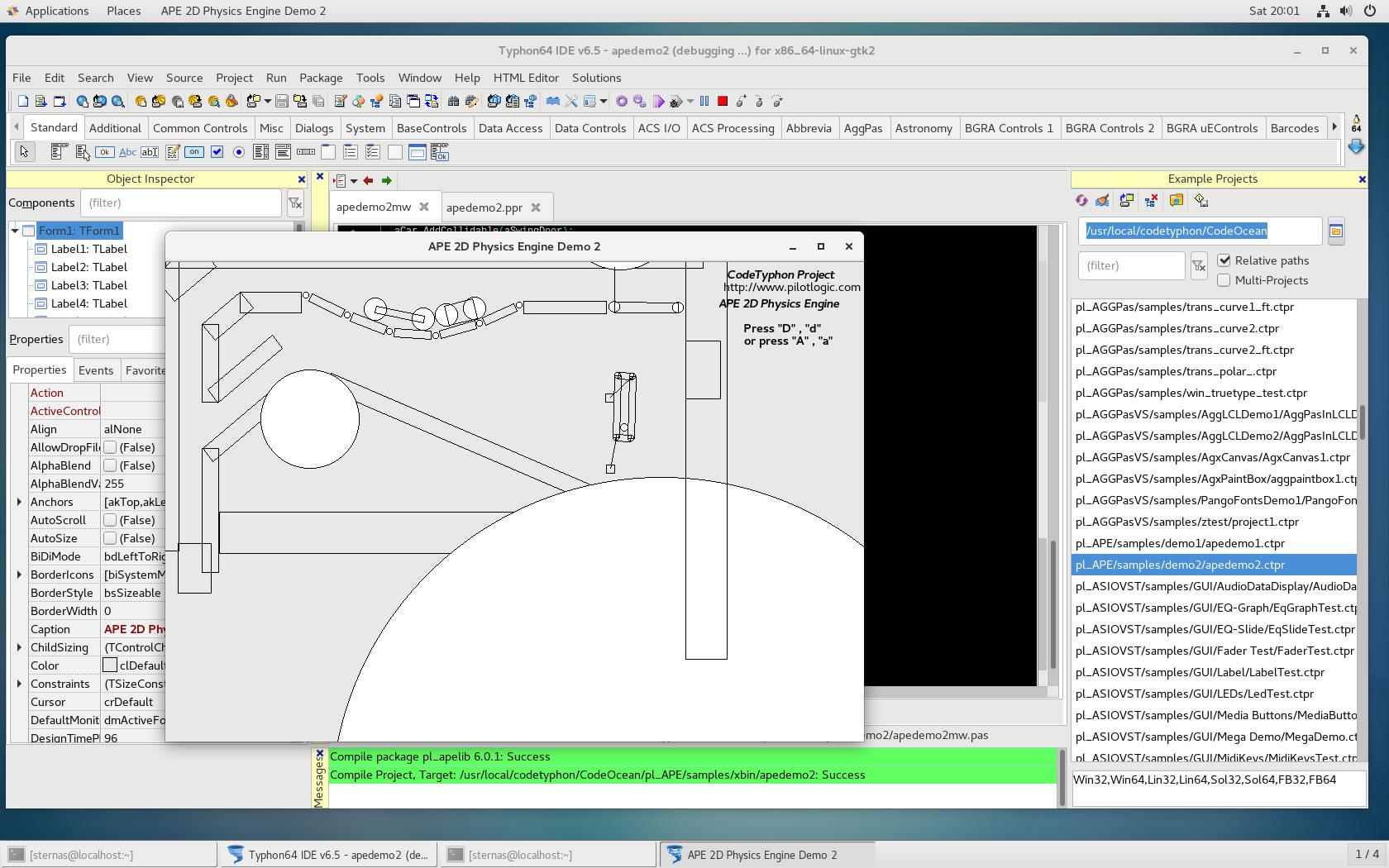The image size is (1389, 868).
Task: Open the new item dropdown arrow in toolbar
Action: 267,101
